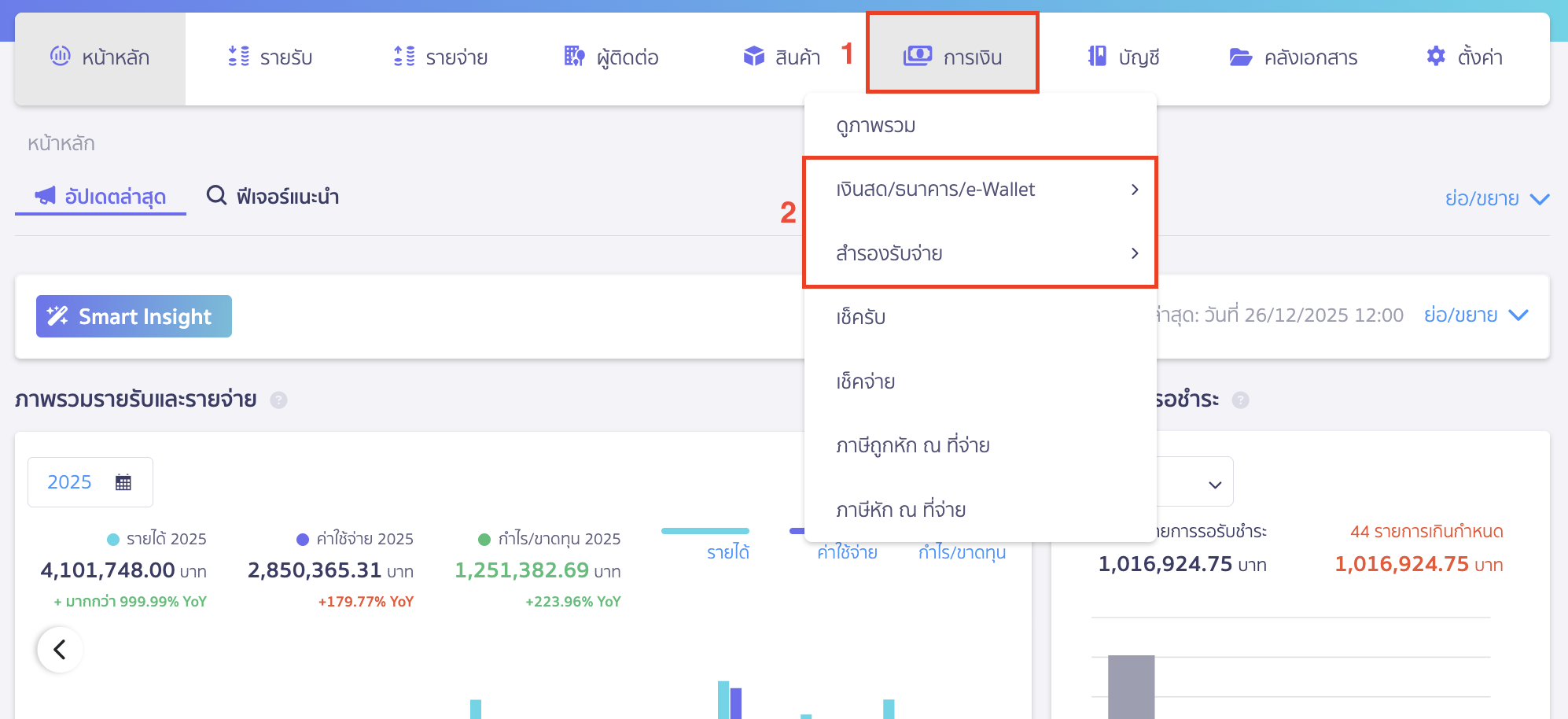Expand the สำรองรับจ่าย submenu chevron

tap(1135, 253)
